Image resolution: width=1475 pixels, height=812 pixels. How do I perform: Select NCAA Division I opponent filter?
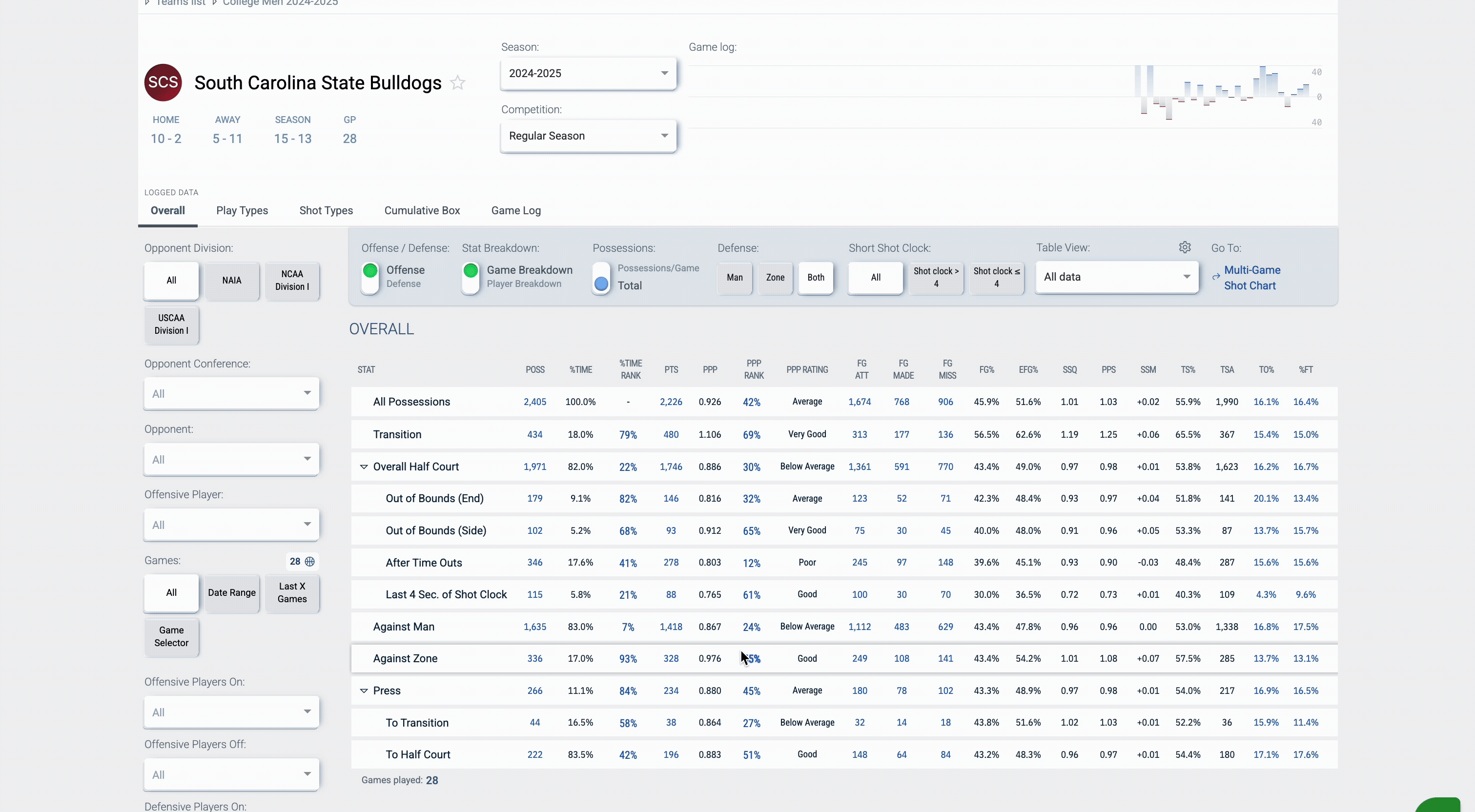291,281
